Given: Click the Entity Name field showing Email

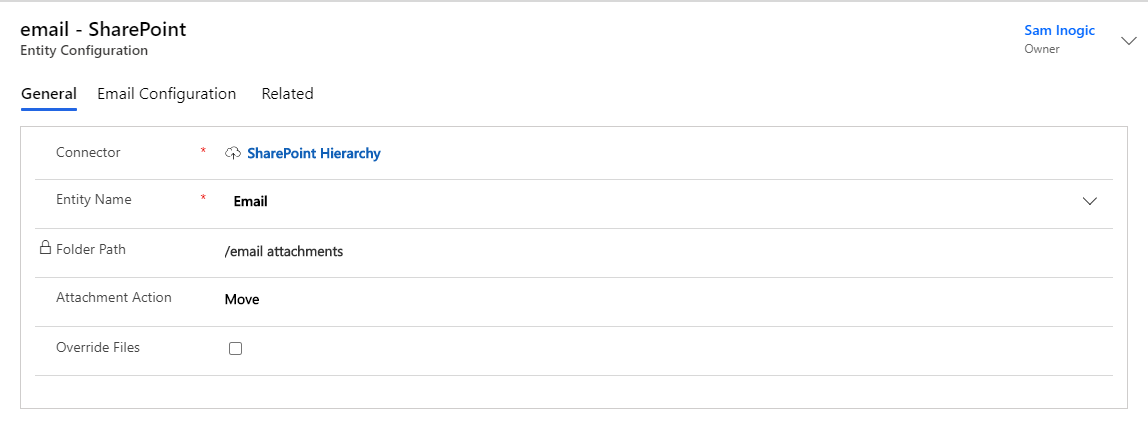Looking at the screenshot, I should 664,201.
